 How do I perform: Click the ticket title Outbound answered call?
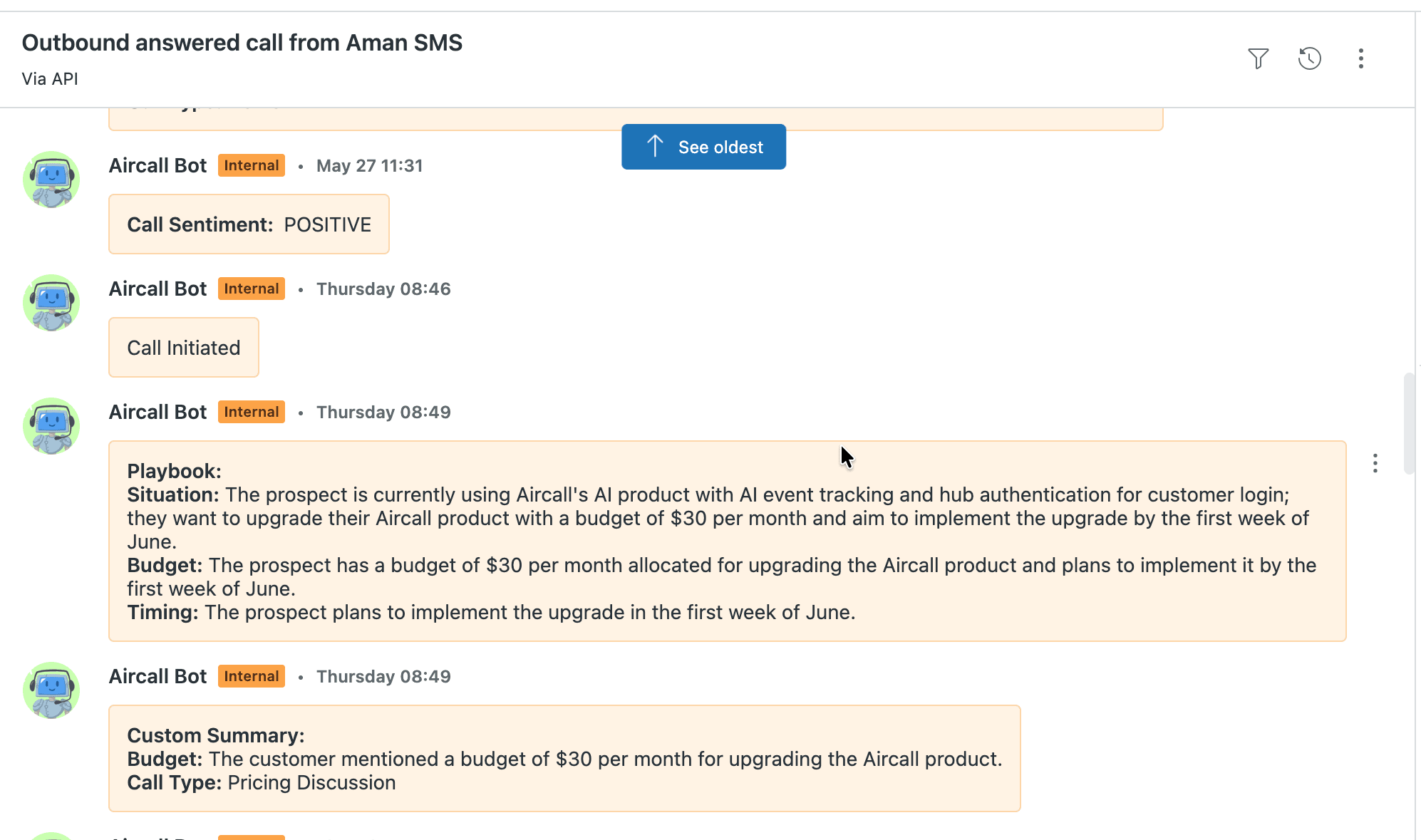[242, 43]
